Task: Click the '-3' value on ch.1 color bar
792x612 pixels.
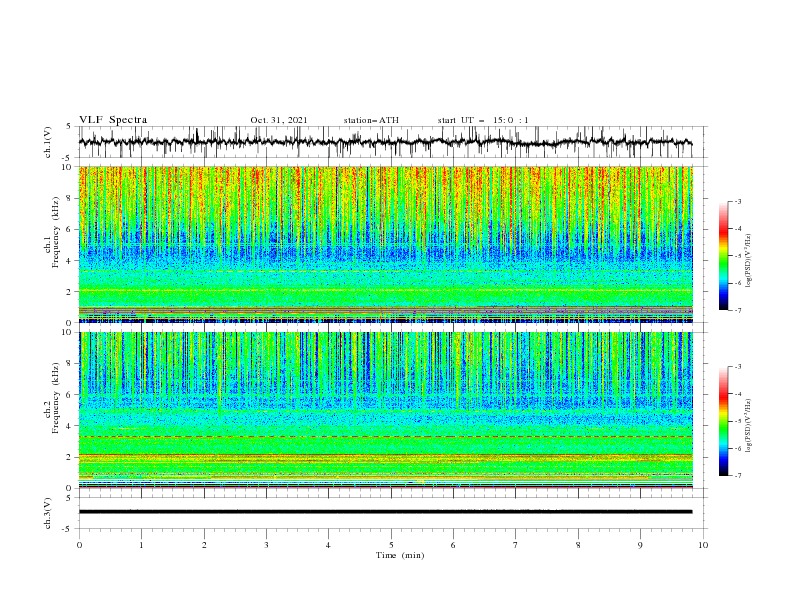Action: point(737,201)
